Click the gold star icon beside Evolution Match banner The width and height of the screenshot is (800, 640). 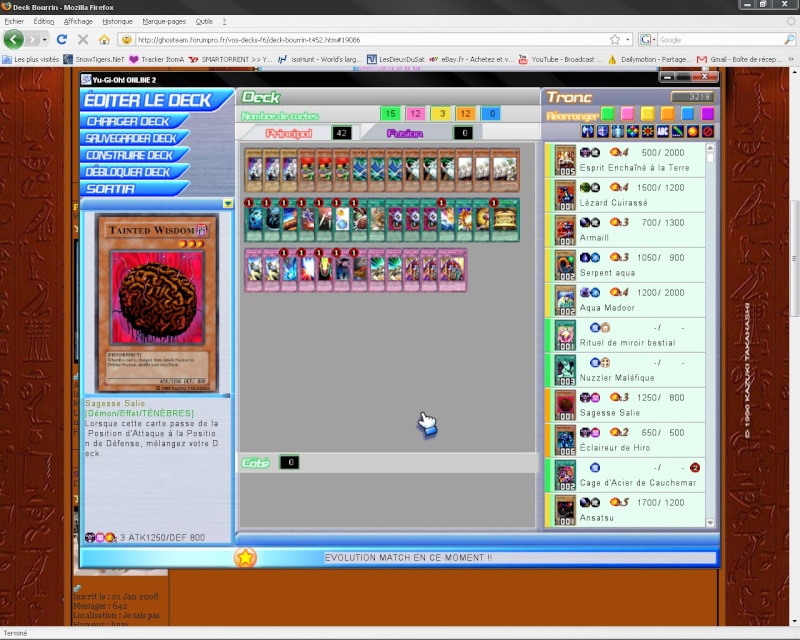(x=245, y=557)
